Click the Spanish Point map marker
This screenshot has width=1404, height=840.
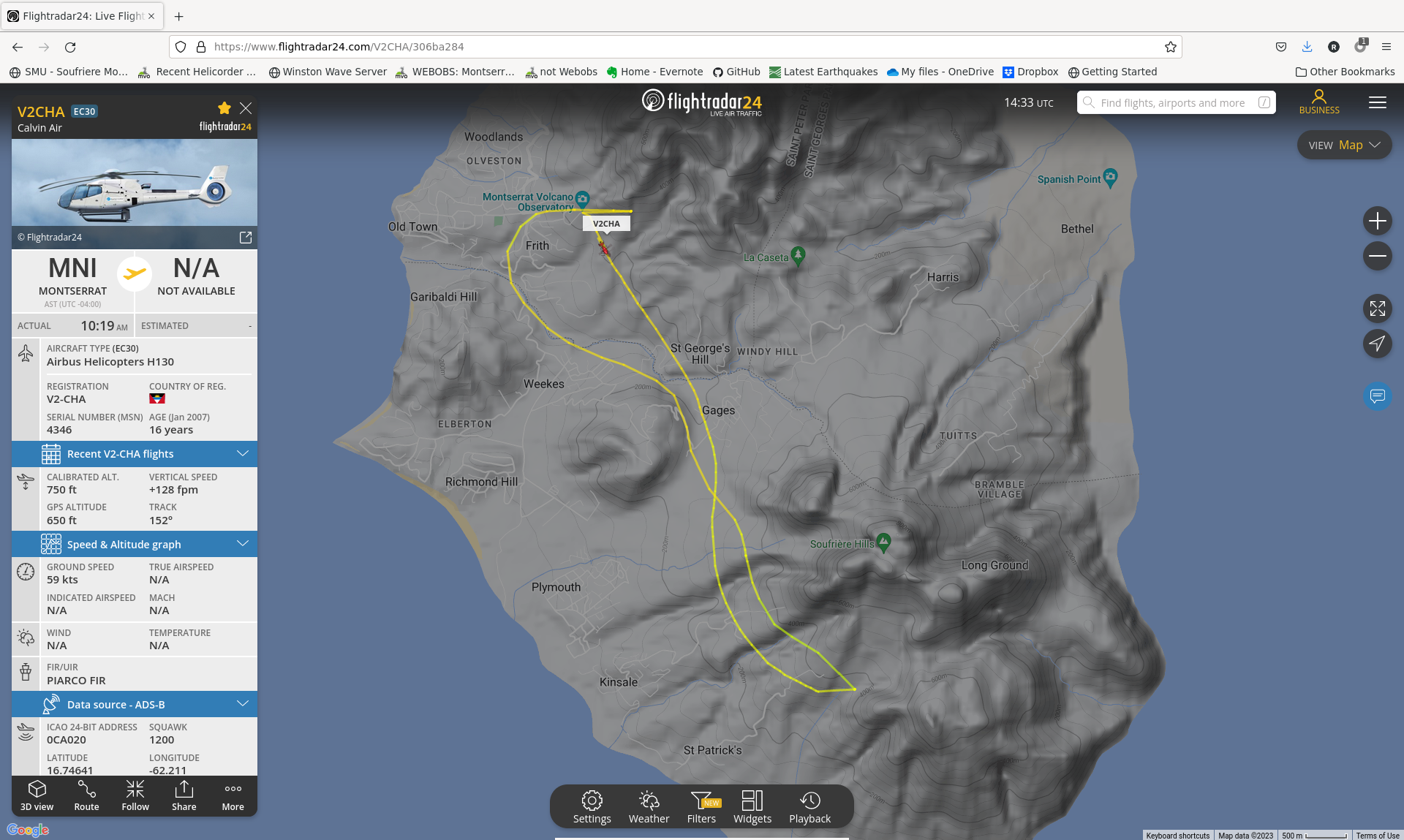tap(1110, 178)
